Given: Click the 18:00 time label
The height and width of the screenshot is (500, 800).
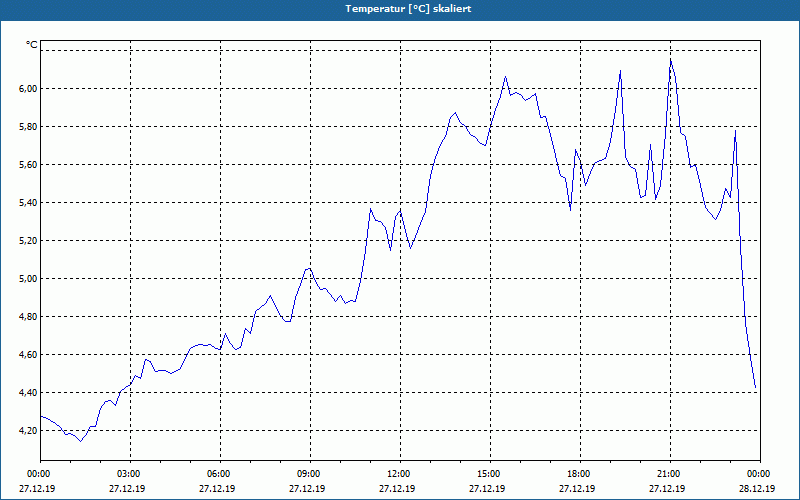Looking at the screenshot, I should click(x=581, y=474).
